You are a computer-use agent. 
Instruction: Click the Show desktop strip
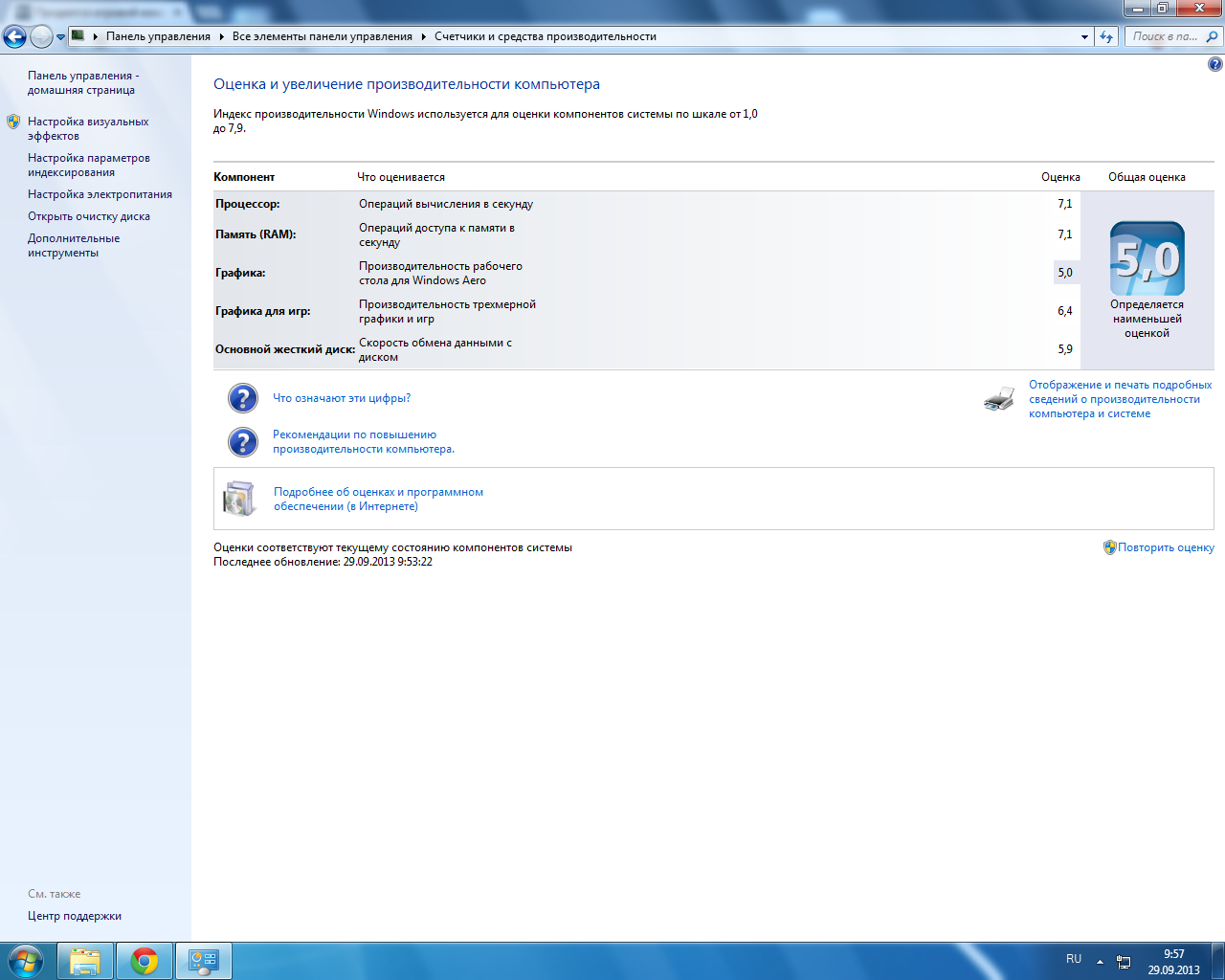[x=1218, y=961]
